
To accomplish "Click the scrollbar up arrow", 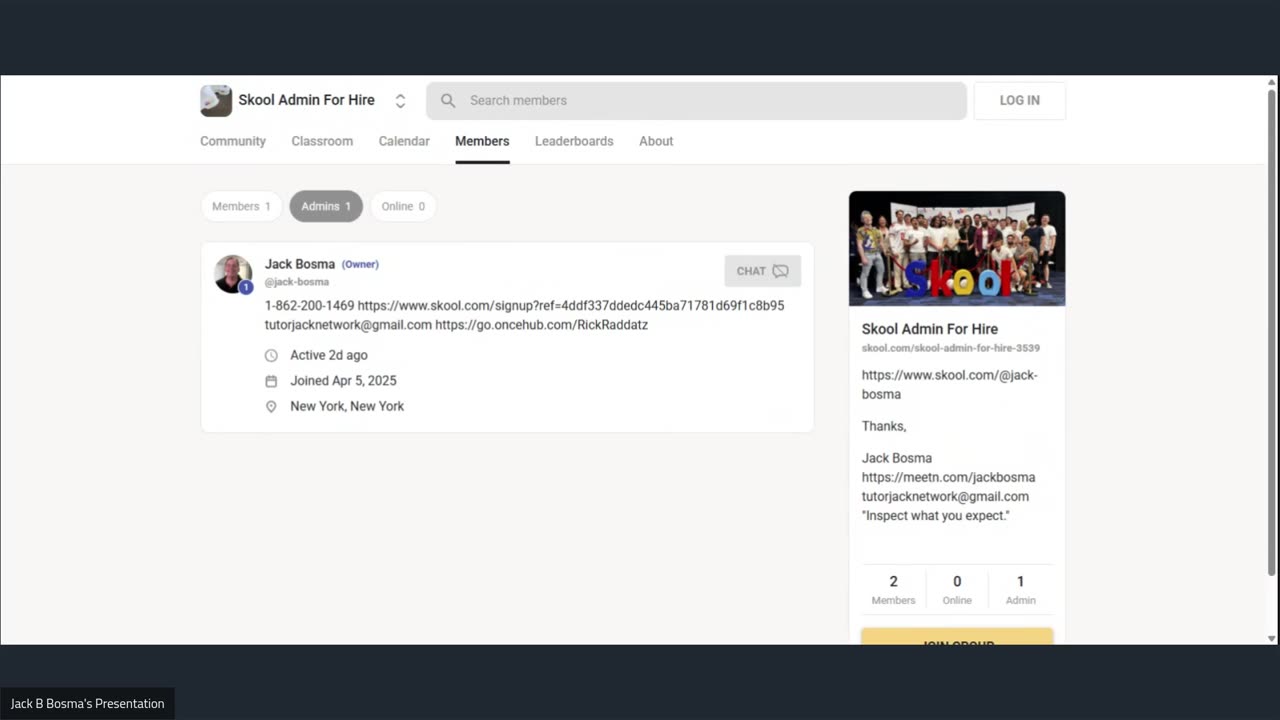I will (x=1272, y=83).
